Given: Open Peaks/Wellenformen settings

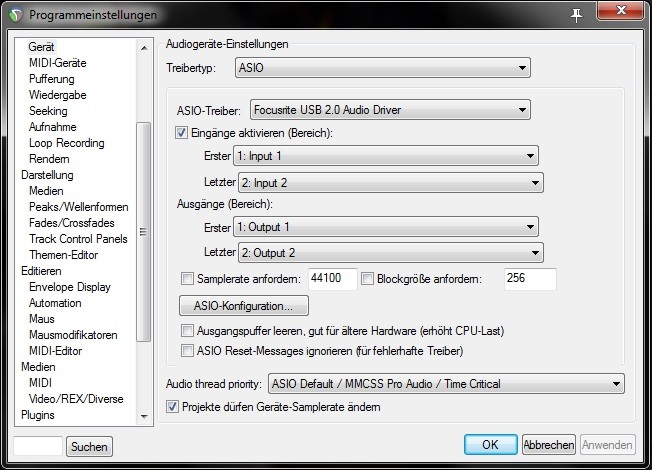Looking at the screenshot, I should (x=79, y=207).
